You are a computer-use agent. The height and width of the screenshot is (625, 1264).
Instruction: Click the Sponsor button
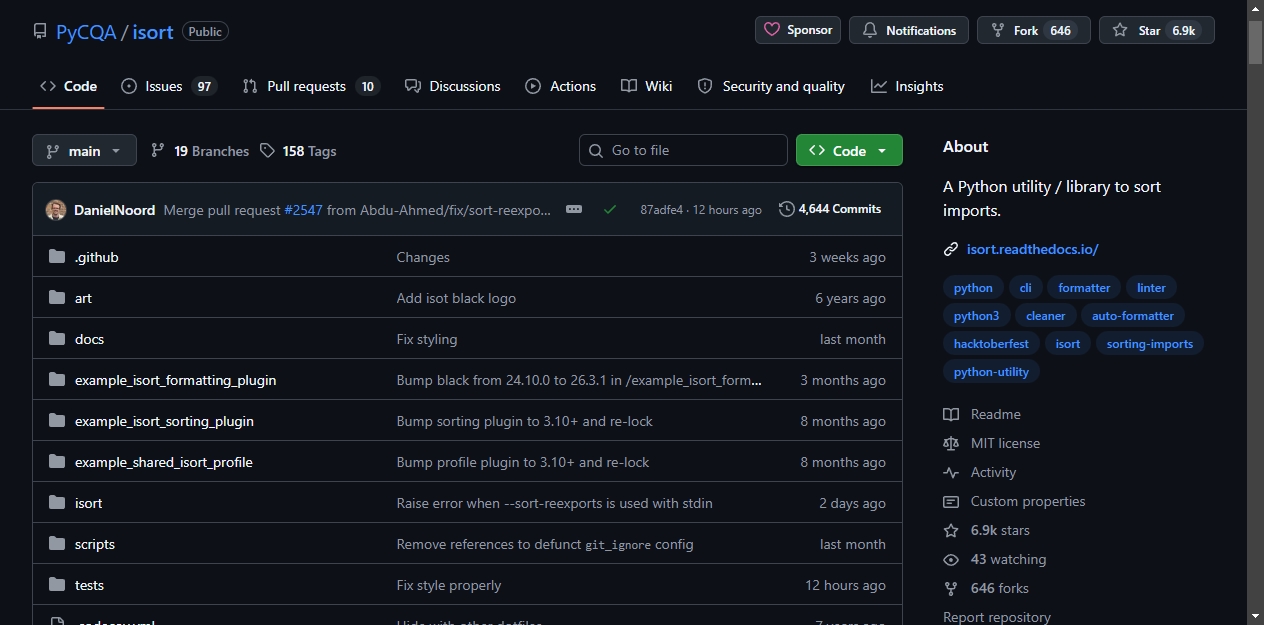pyautogui.click(x=798, y=30)
